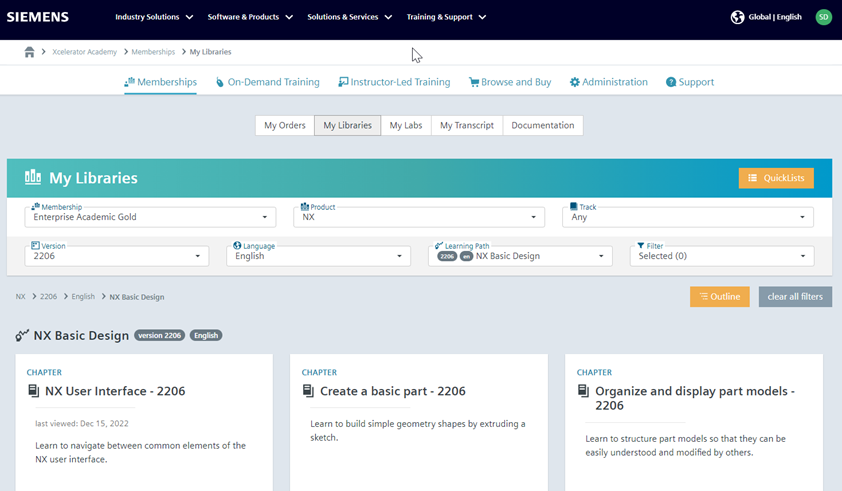Go to home via breadcrumb house icon
Viewport: 842px width, 491px height.
click(x=30, y=52)
